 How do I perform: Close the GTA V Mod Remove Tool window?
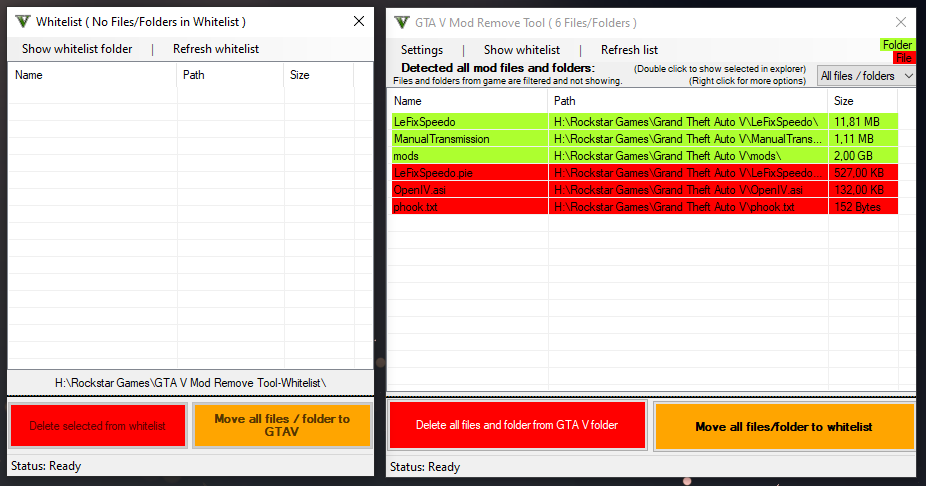901,22
